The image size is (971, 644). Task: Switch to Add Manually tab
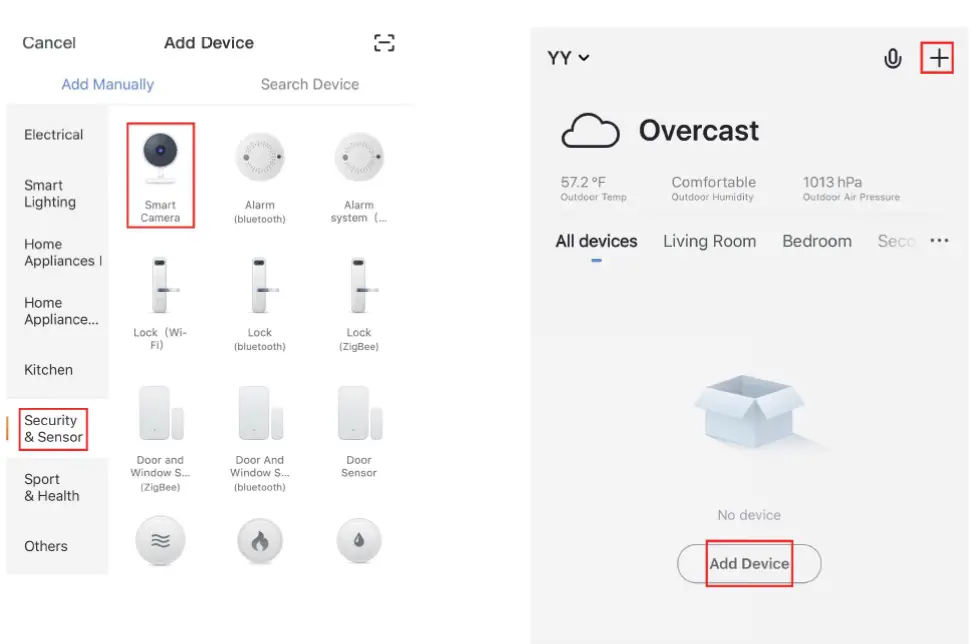point(108,84)
